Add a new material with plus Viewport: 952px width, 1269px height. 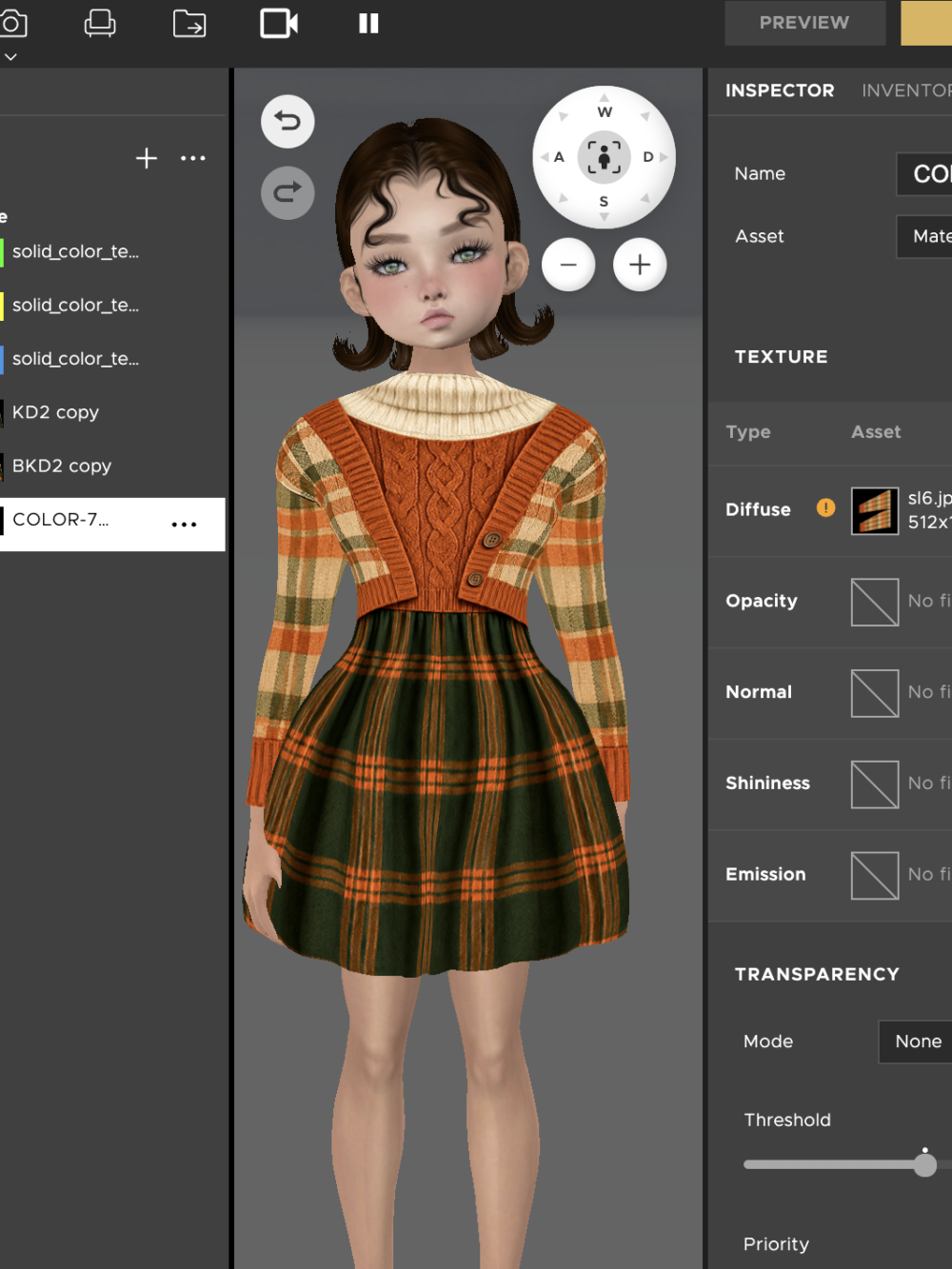click(x=147, y=158)
